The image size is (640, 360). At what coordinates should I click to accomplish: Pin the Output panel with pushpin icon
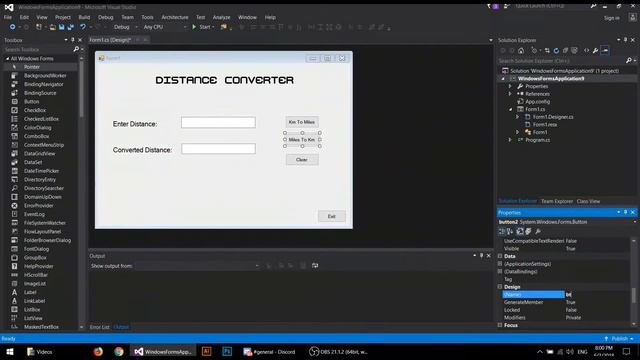481,256
